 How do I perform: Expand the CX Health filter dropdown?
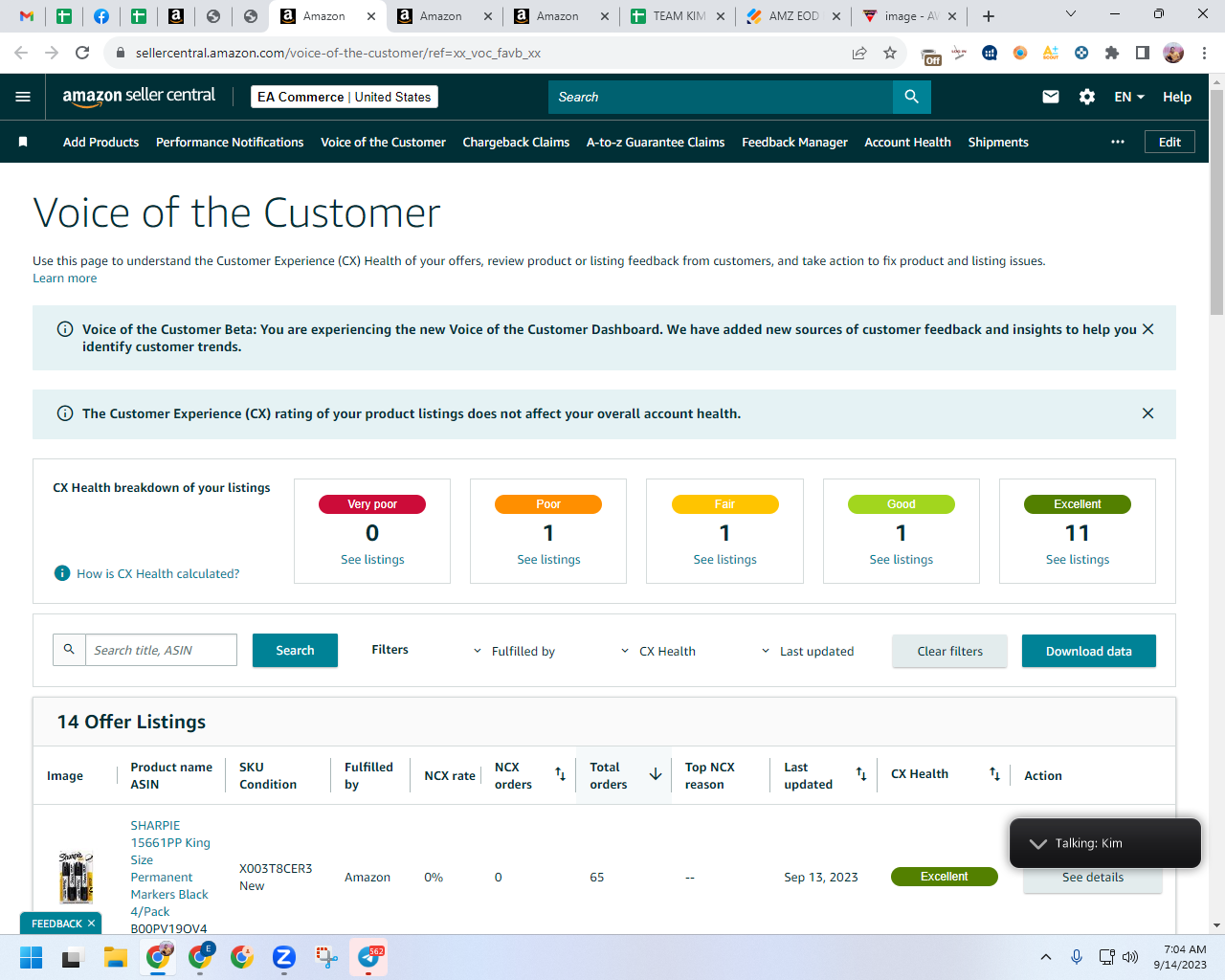658,651
